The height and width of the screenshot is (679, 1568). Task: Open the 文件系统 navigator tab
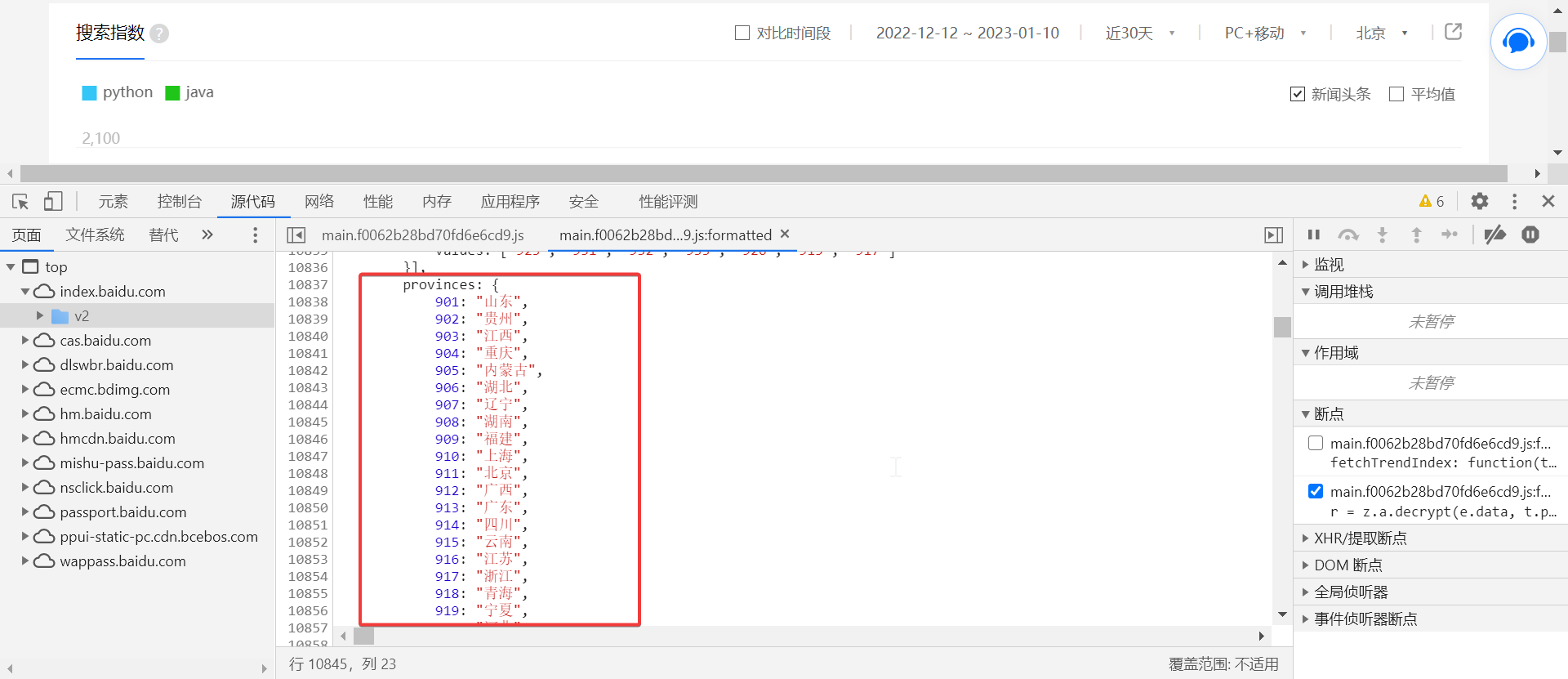coord(96,235)
